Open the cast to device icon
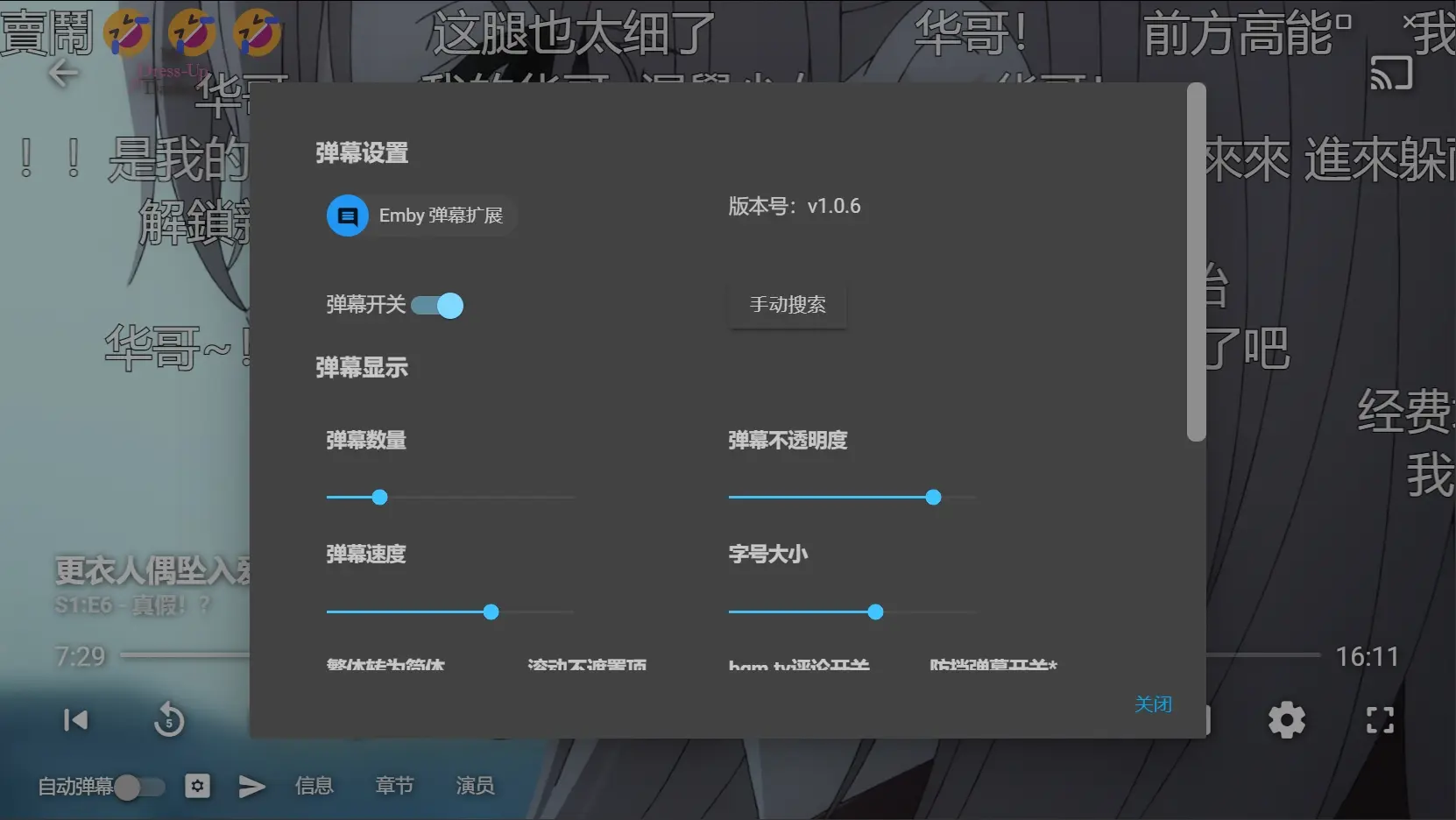1456x820 pixels. coord(1391,74)
